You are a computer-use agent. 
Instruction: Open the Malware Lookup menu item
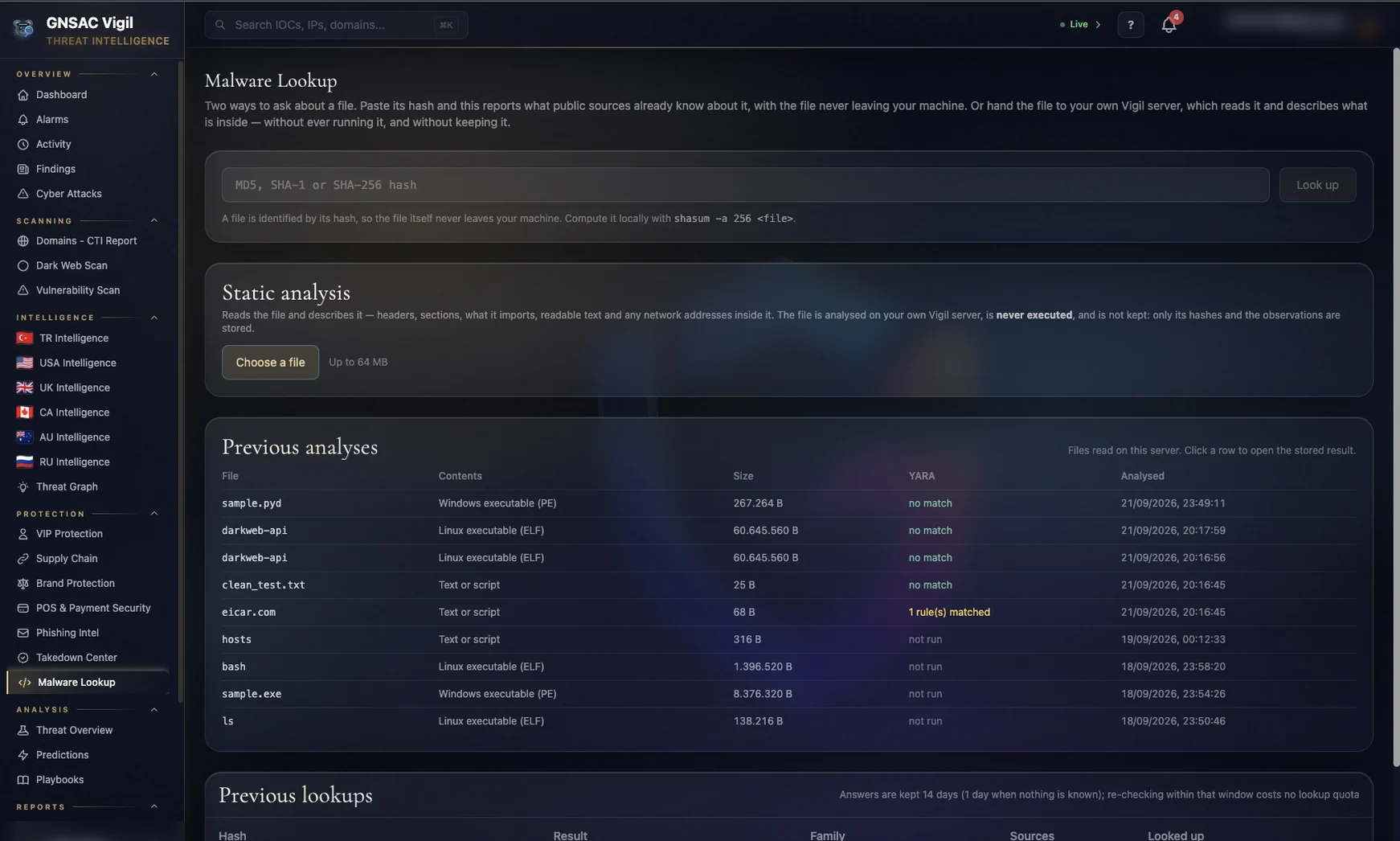[88, 683]
